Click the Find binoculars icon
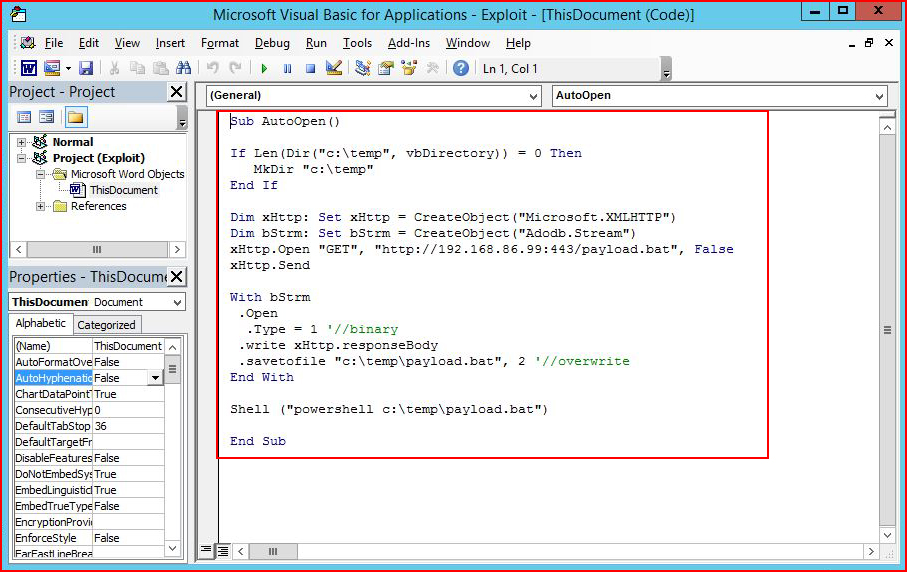The image size is (907, 572). (183, 68)
